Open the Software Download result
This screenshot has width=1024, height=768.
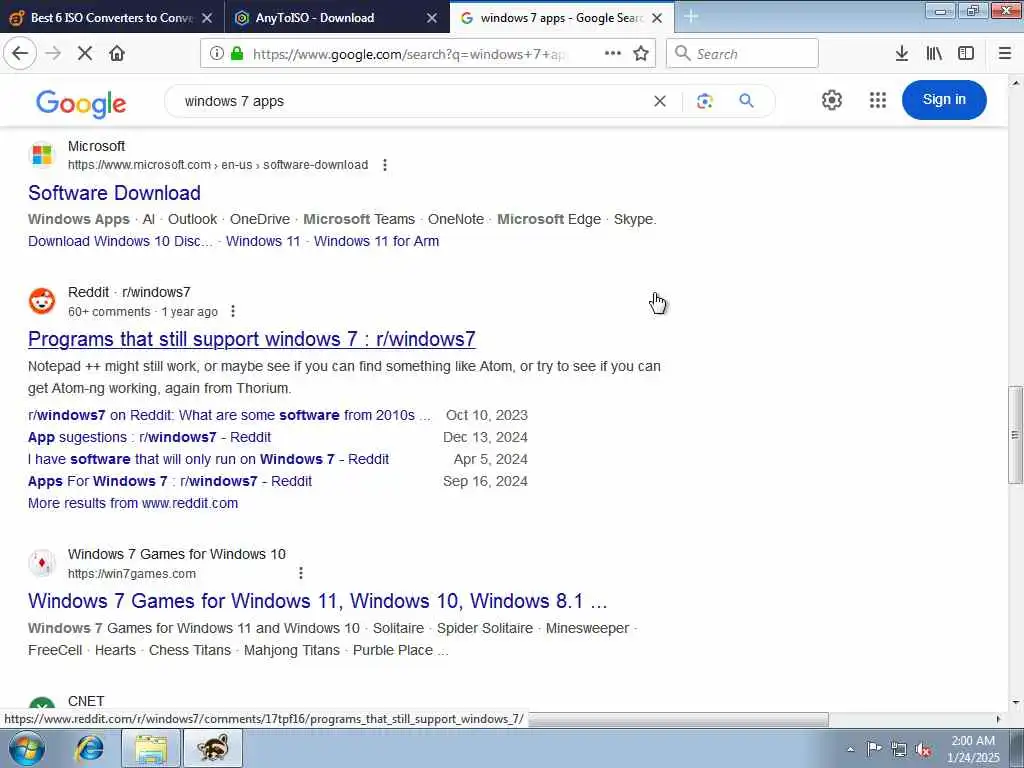click(114, 193)
